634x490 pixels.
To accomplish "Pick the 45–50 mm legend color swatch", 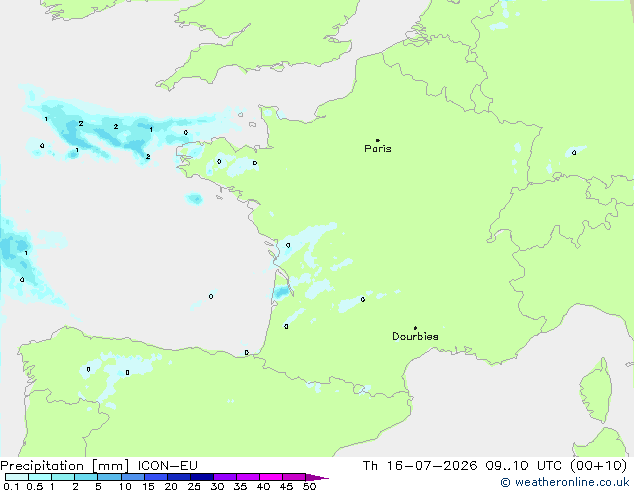I will pyautogui.click(x=294, y=477).
